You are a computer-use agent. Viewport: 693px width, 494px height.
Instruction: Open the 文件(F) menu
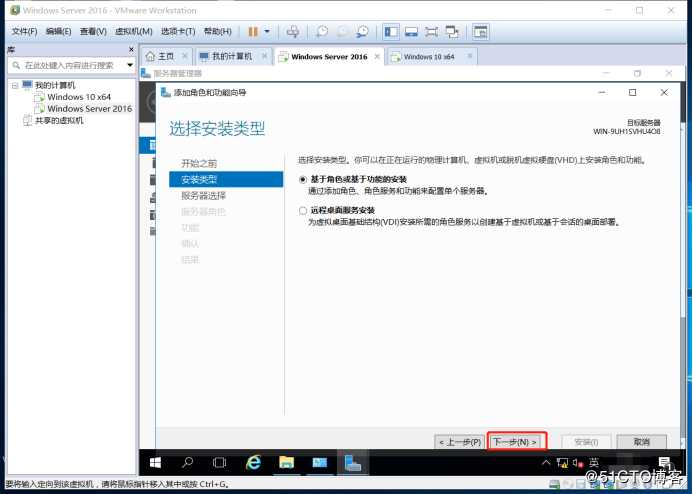point(24,32)
